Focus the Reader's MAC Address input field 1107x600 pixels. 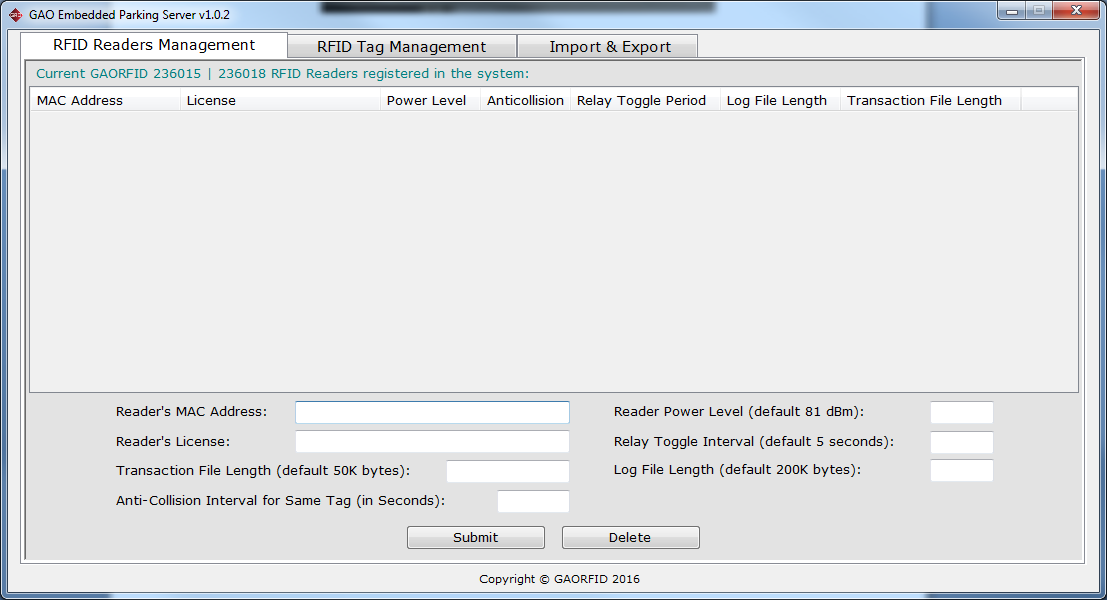(432, 412)
